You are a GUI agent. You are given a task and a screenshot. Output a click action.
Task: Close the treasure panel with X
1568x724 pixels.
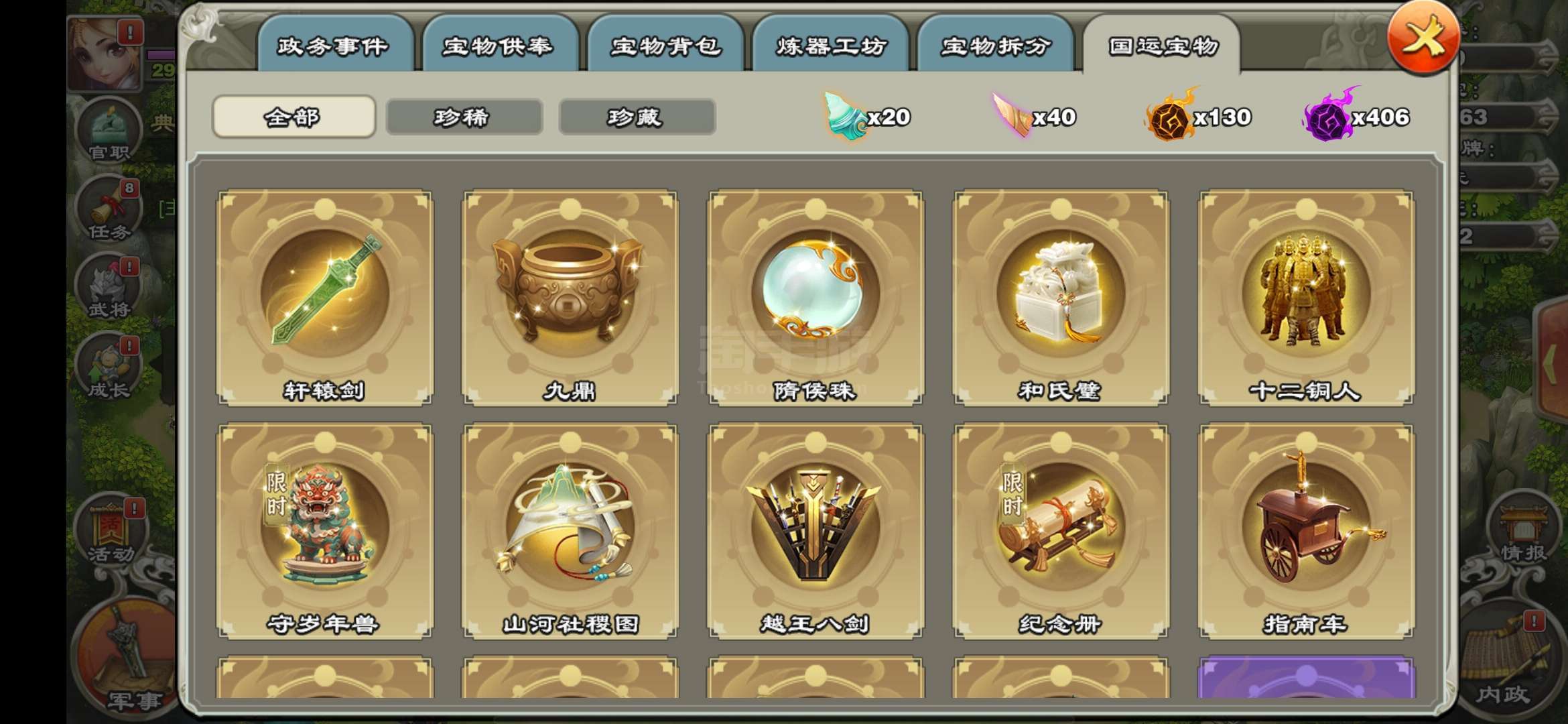[1422, 38]
